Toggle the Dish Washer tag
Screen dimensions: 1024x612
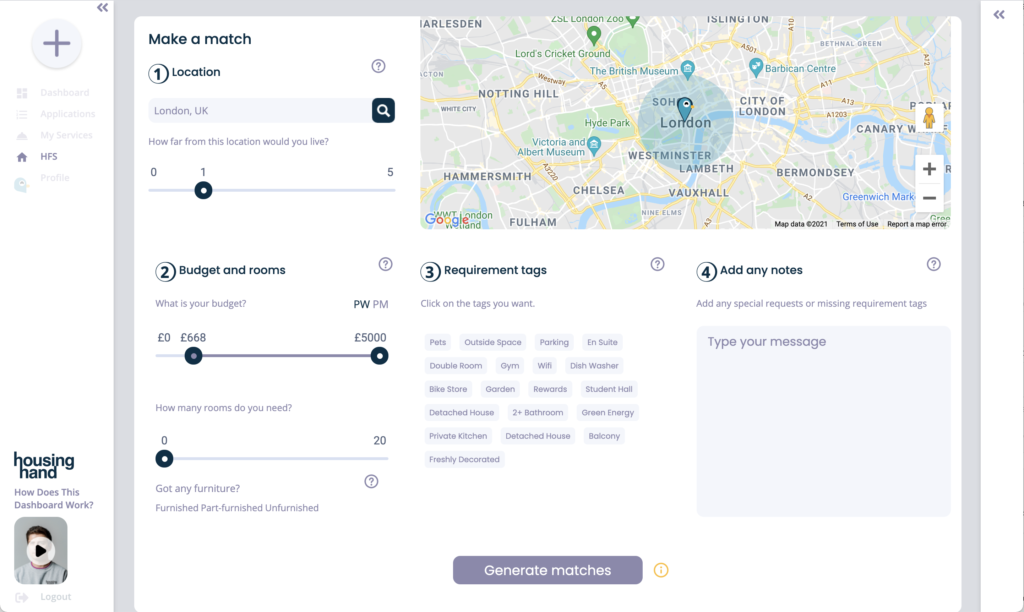tap(594, 366)
